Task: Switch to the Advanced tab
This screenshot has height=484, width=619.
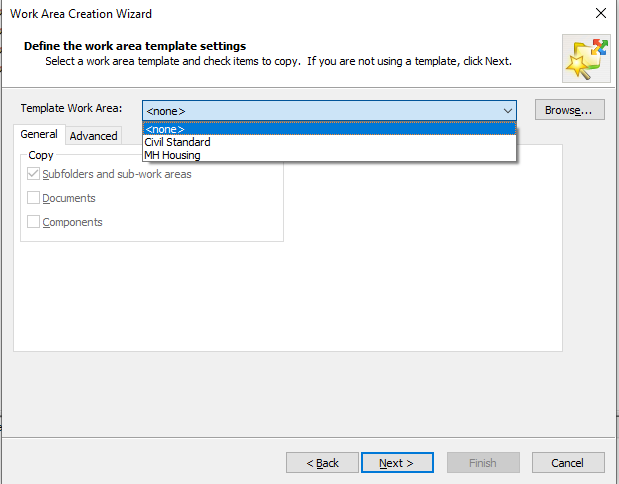Action: click(94, 136)
